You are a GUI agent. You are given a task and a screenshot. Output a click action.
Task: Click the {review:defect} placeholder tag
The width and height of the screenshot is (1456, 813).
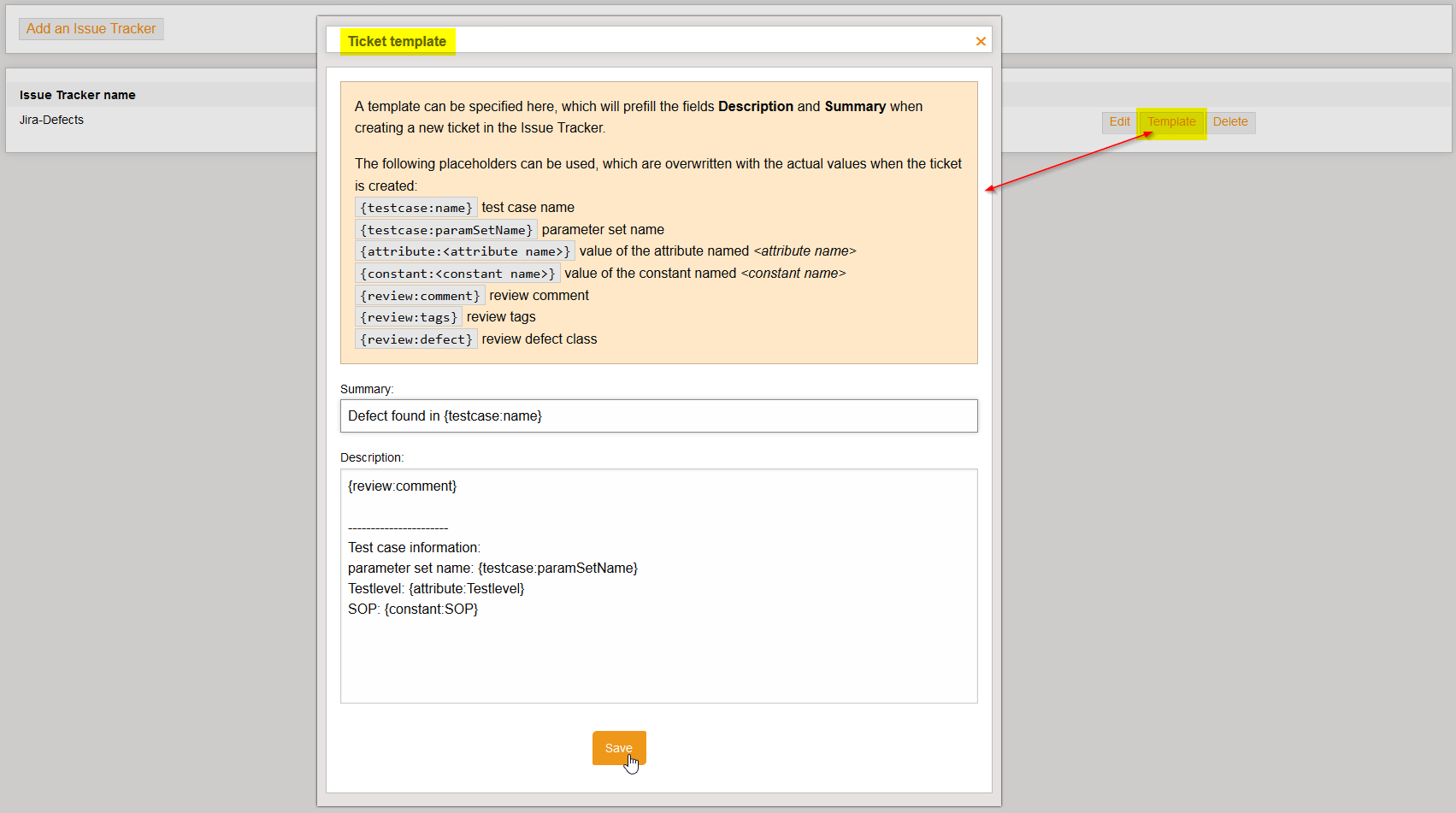pyautogui.click(x=416, y=339)
